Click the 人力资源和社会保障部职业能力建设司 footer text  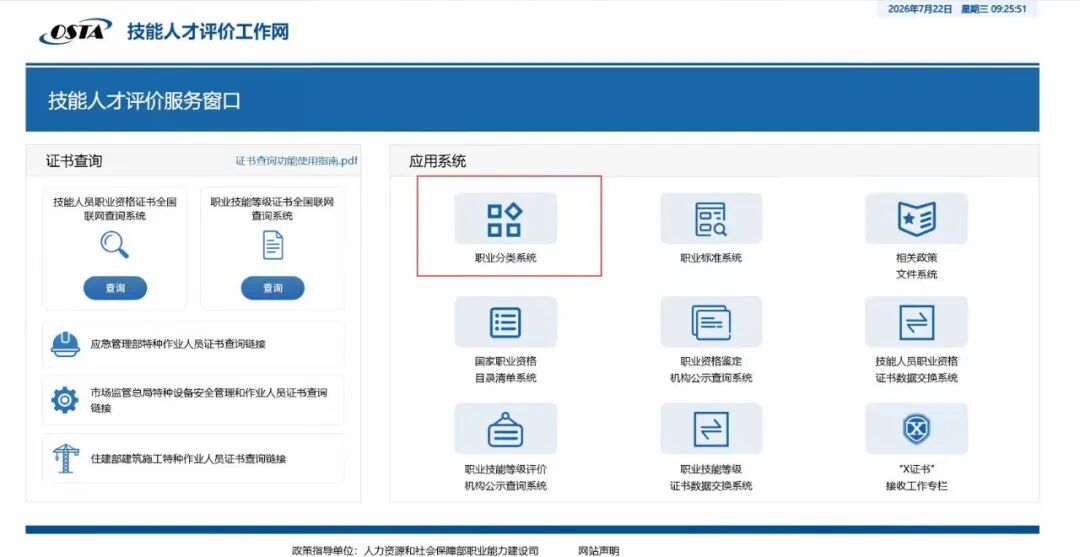[x=450, y=551]
